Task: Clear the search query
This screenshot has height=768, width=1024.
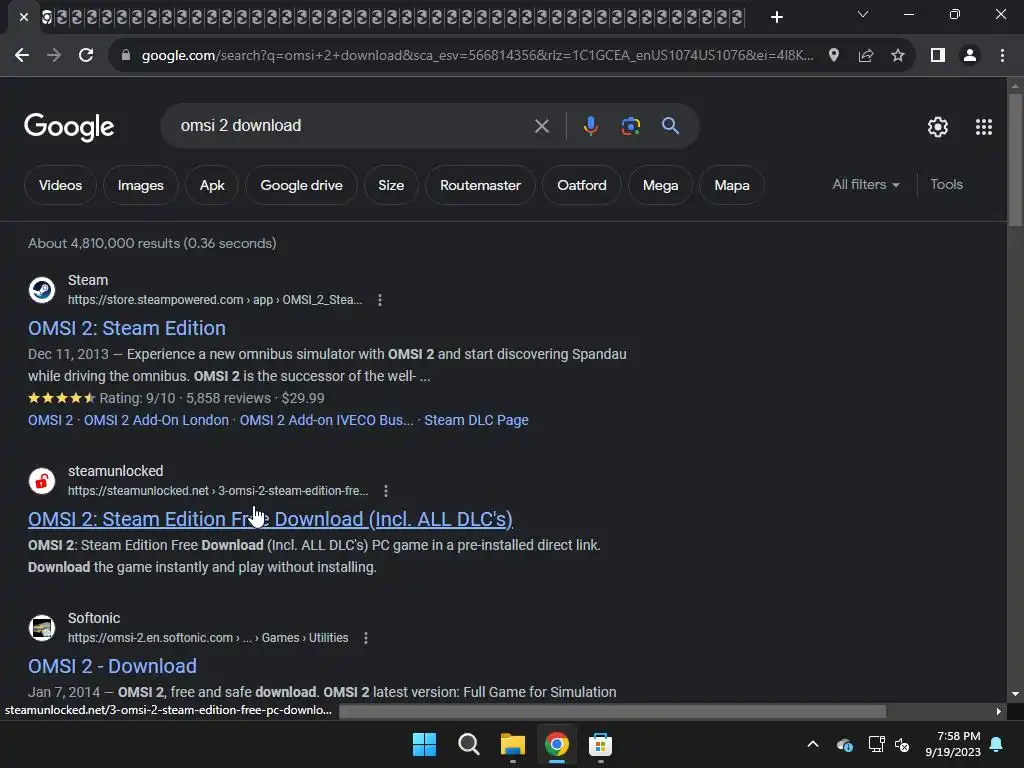Action: 541,126
